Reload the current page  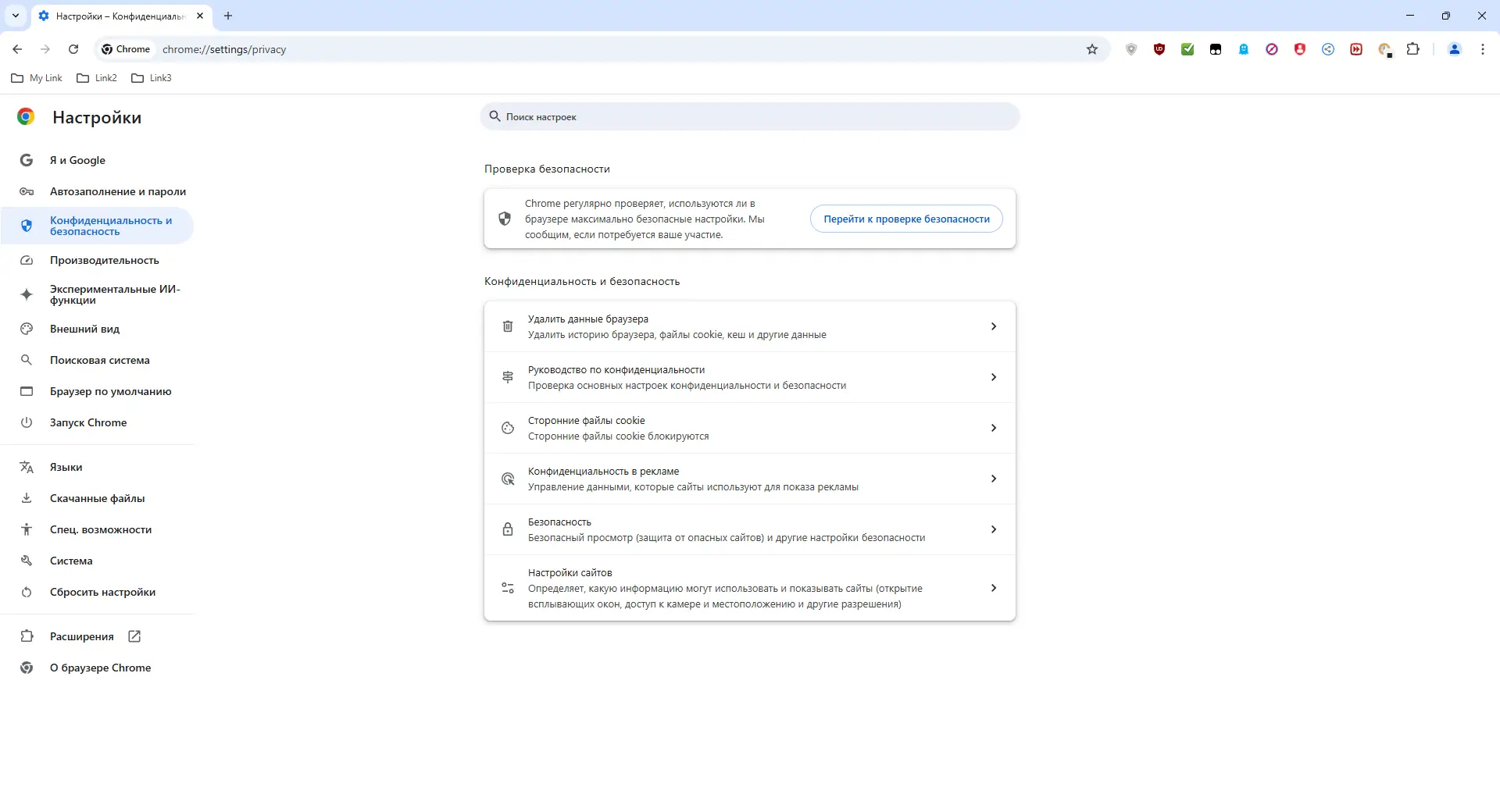pos(73,49)
